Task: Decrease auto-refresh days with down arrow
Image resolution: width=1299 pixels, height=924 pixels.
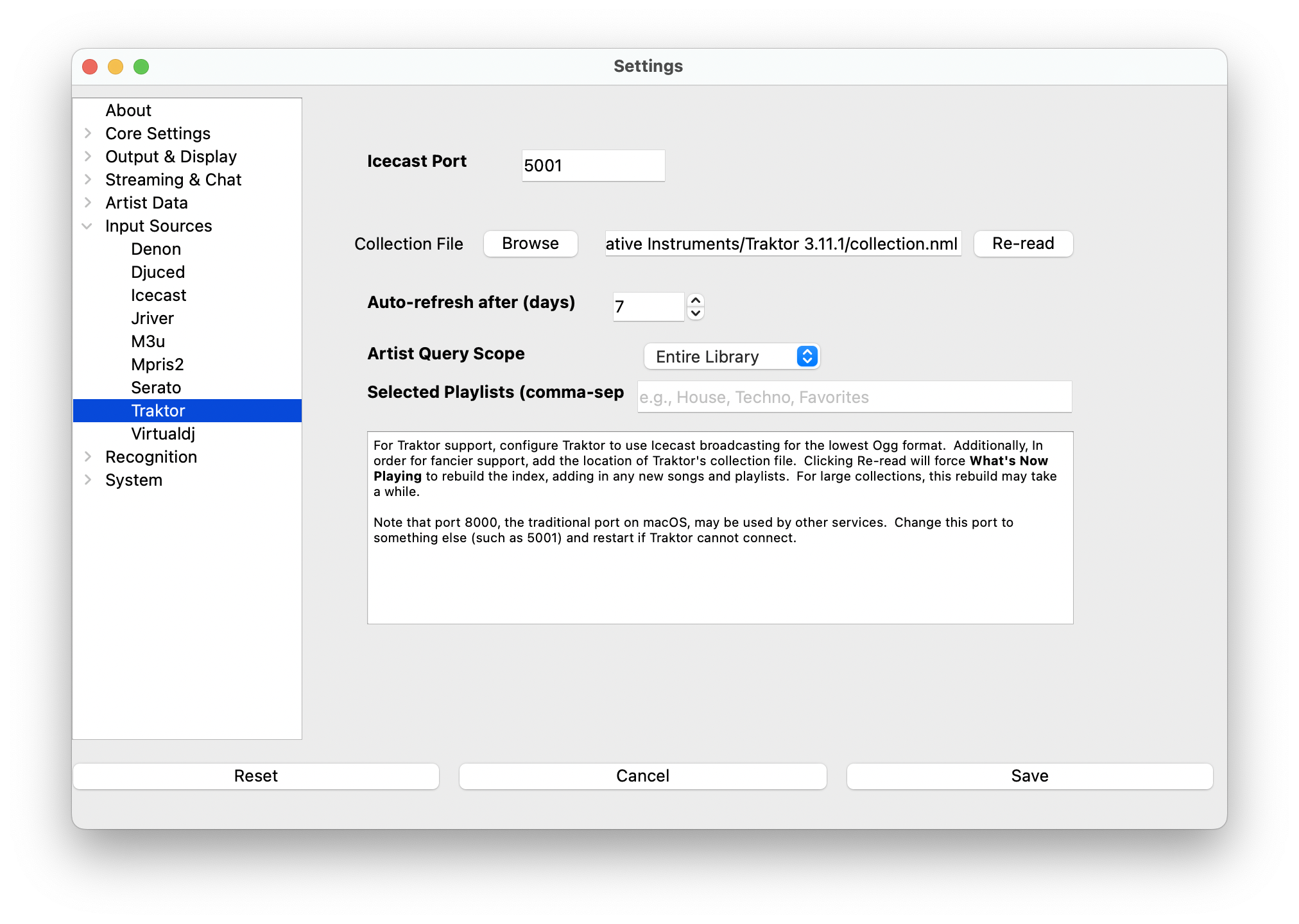Action: point(696,314)
